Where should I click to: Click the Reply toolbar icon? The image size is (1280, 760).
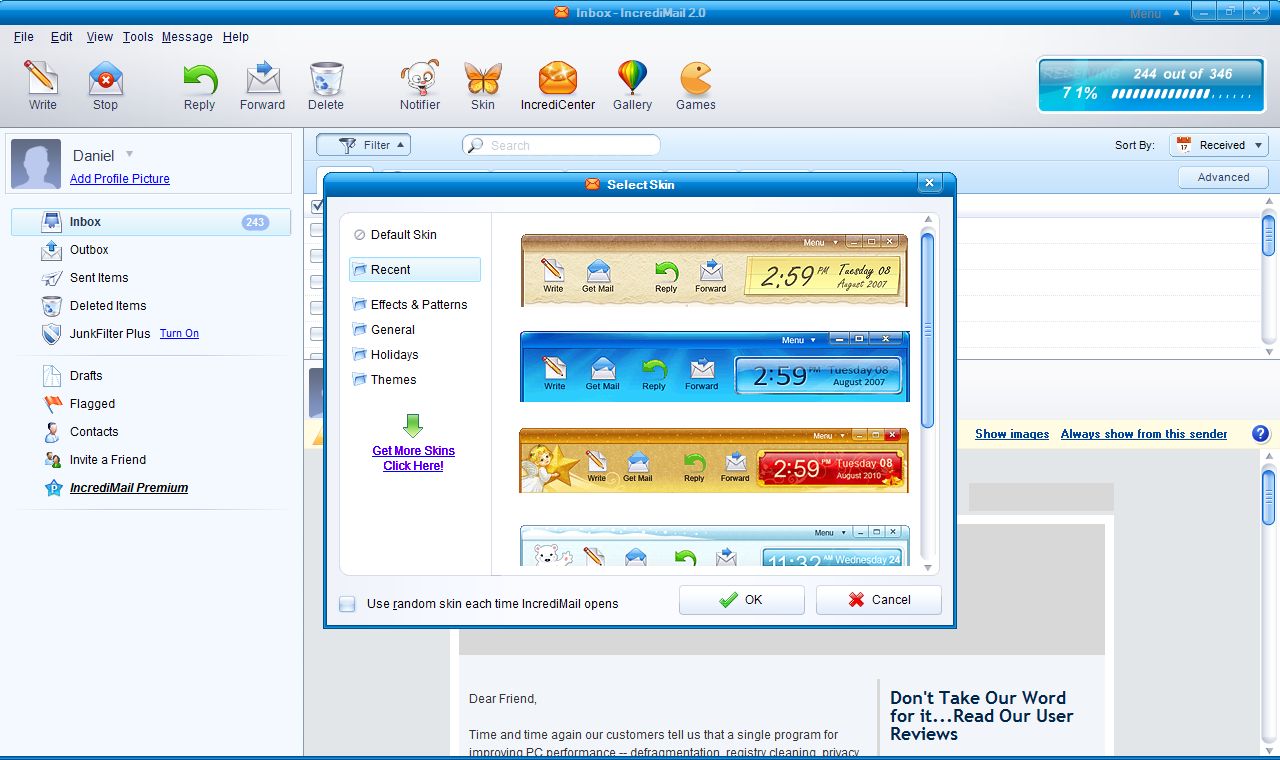pyautogui.click(x=199, y=85)
